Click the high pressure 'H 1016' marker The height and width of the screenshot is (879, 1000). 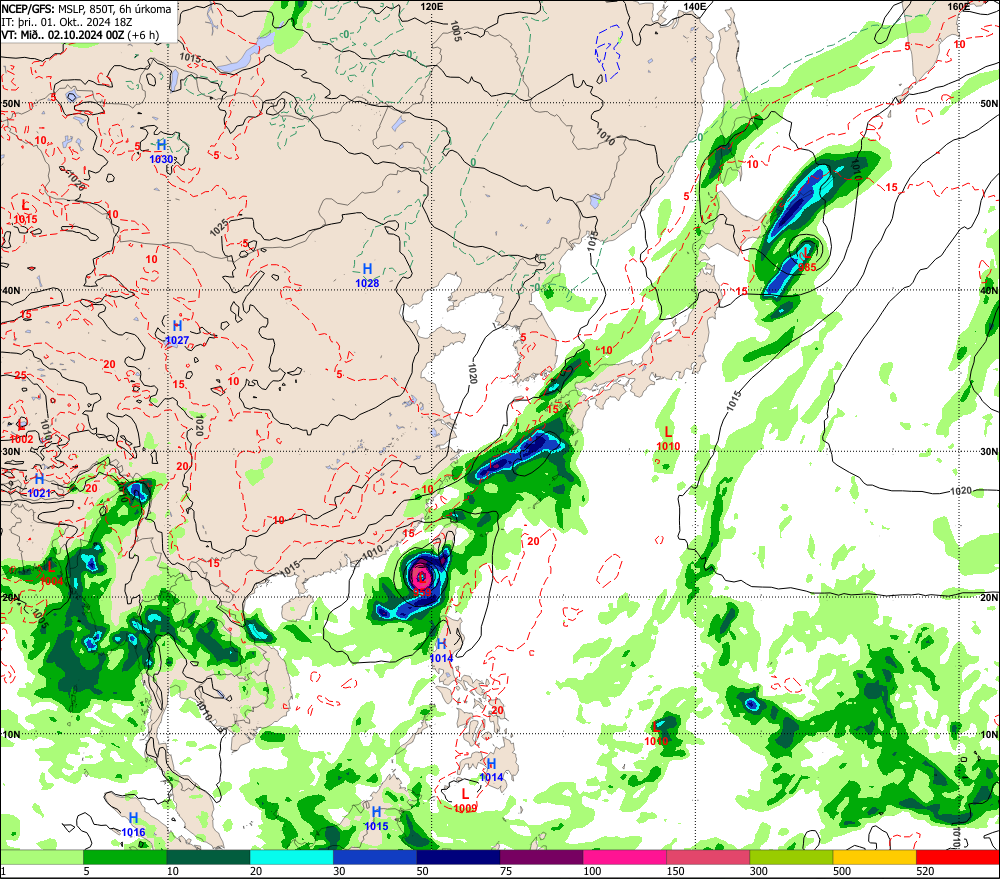point(133,825)
